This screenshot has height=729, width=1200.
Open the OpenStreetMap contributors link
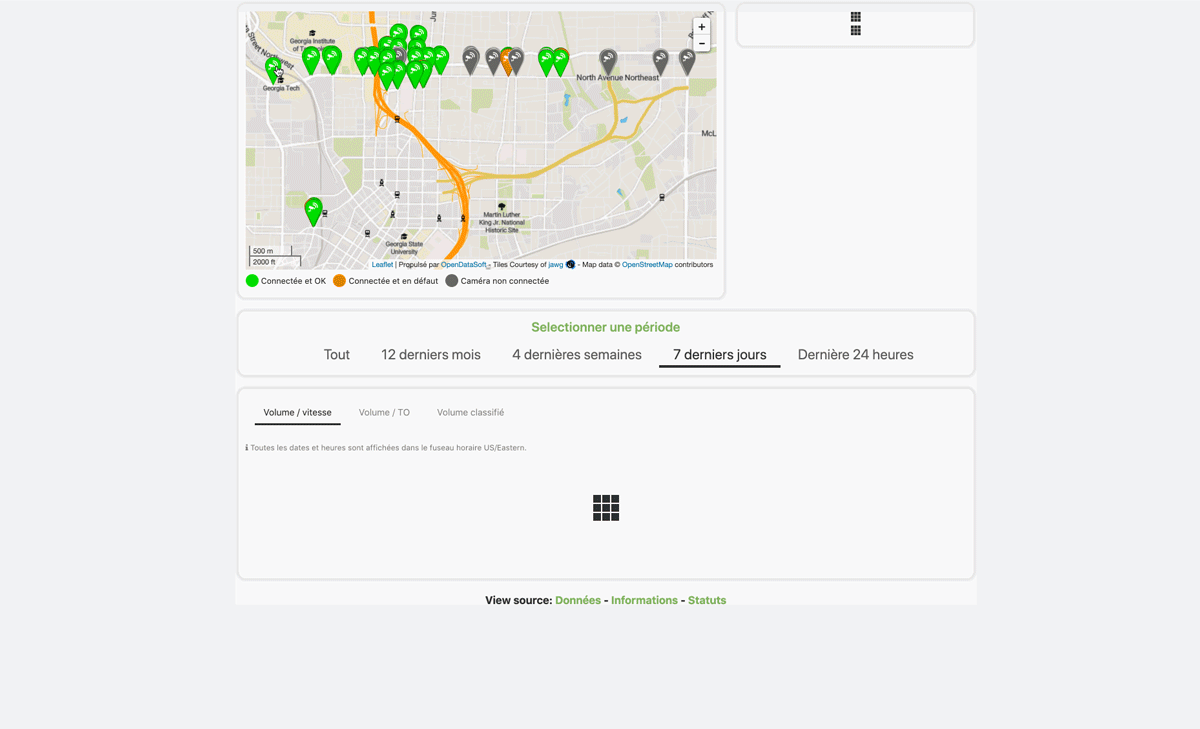(646, 263)
